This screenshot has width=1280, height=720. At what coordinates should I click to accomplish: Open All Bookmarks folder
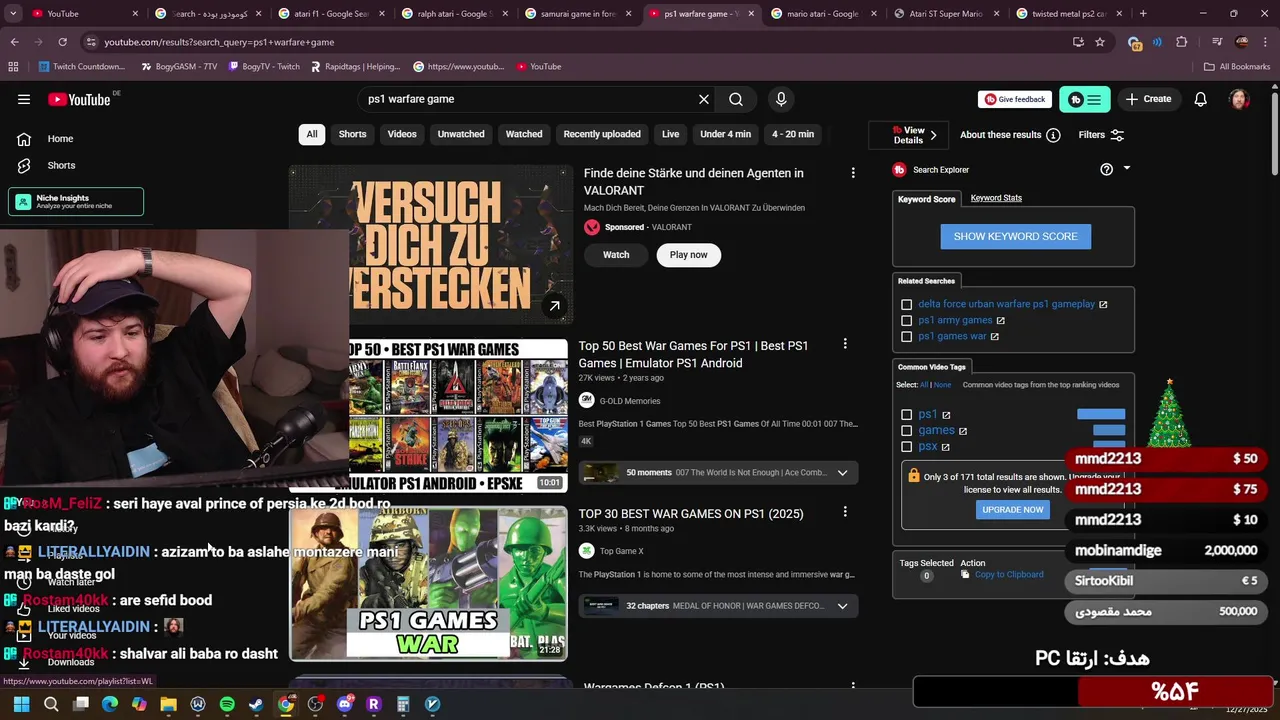(x=1236, y=66)
